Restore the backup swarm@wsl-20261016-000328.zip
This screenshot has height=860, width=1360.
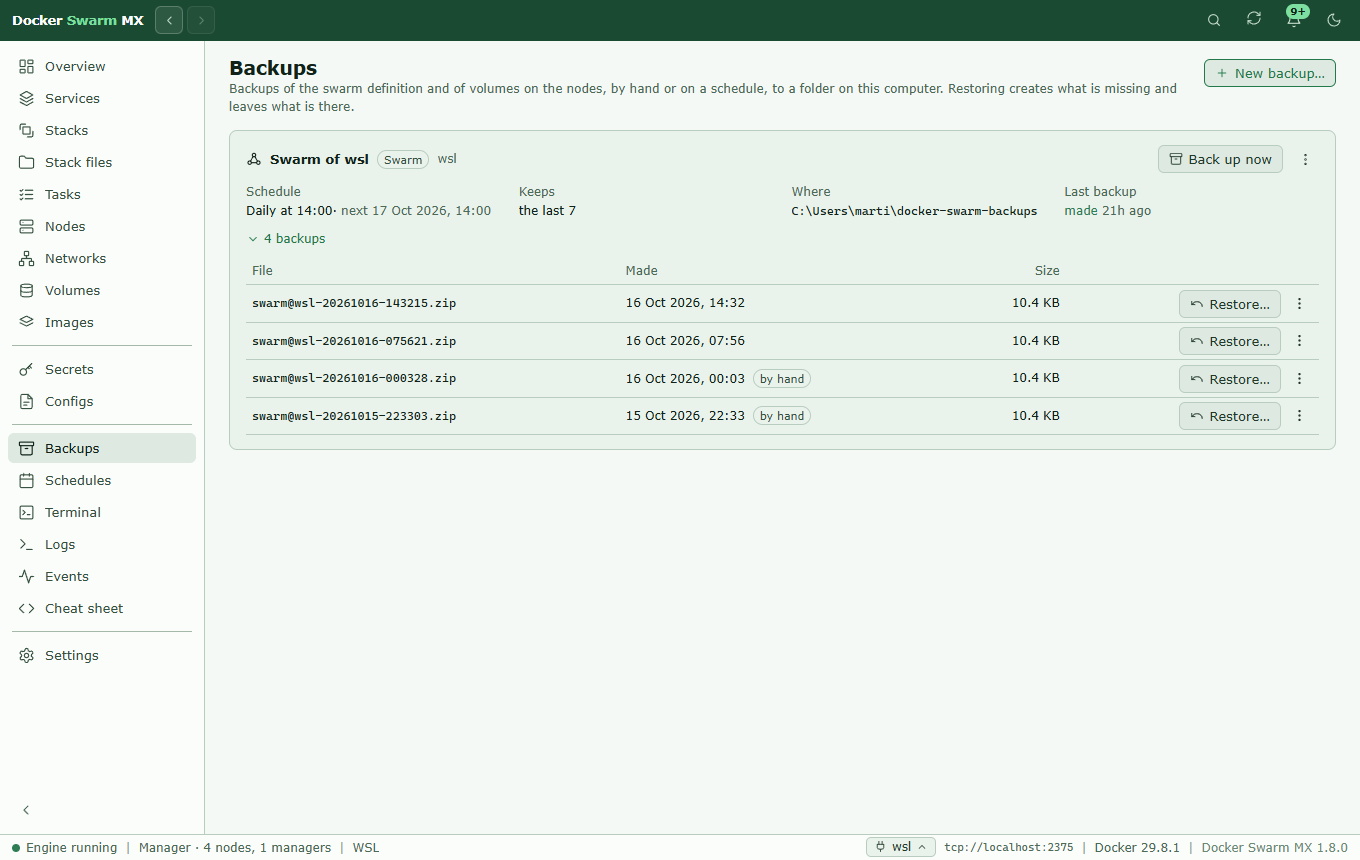1230,379
